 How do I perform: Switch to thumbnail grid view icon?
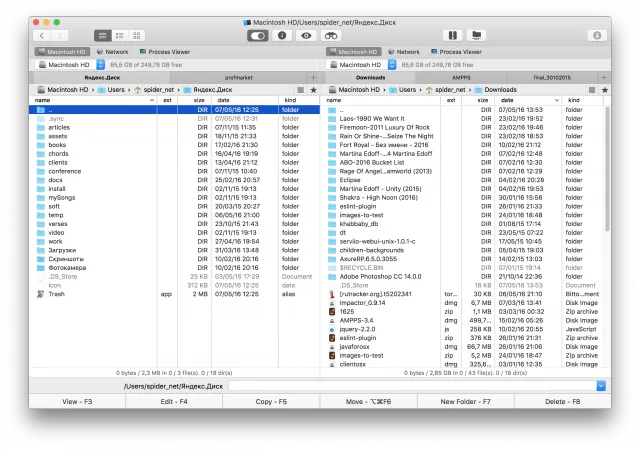[x=137, y=36]
